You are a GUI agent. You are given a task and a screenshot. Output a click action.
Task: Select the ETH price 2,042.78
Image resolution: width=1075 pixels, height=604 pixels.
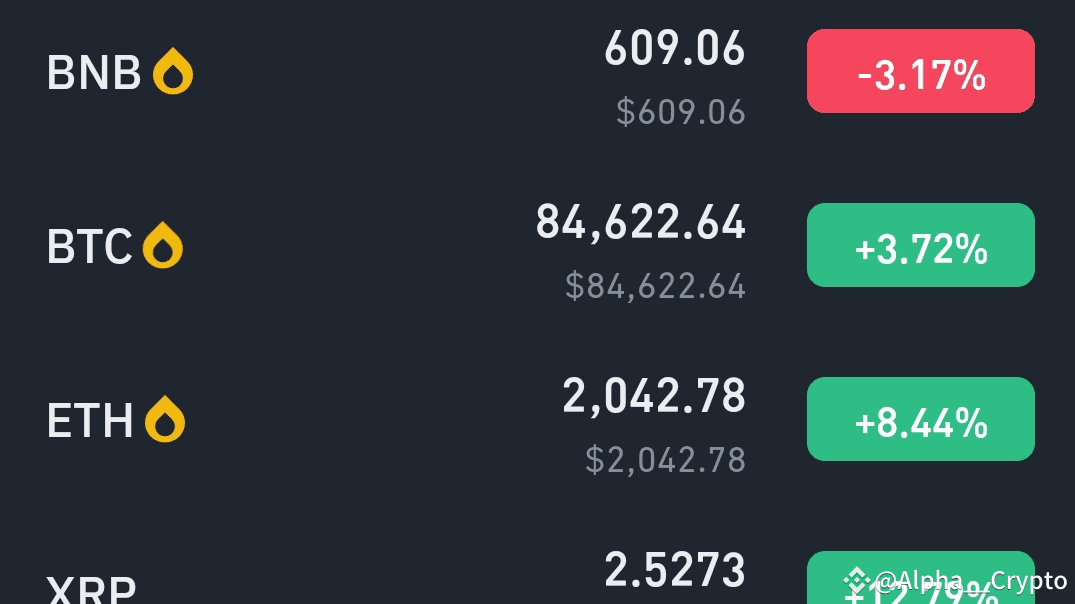click(653, 396)
